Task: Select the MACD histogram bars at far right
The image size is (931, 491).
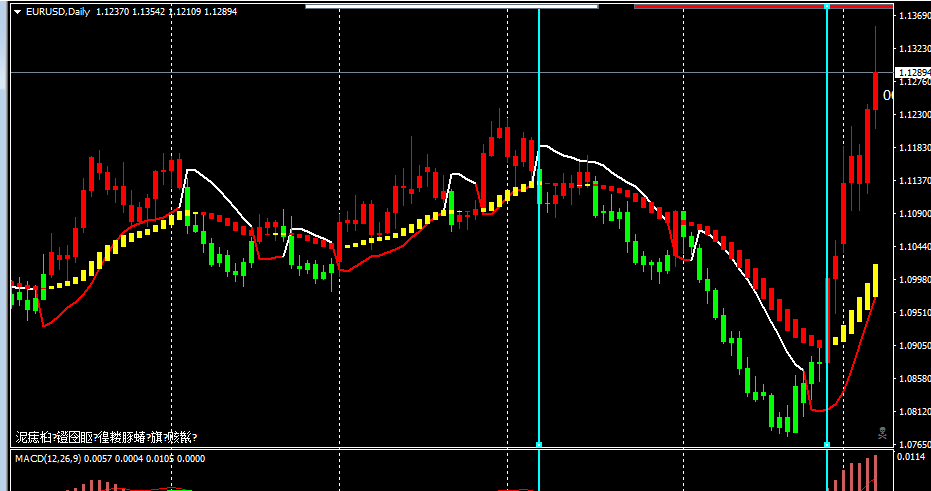Action: (862, 475)
